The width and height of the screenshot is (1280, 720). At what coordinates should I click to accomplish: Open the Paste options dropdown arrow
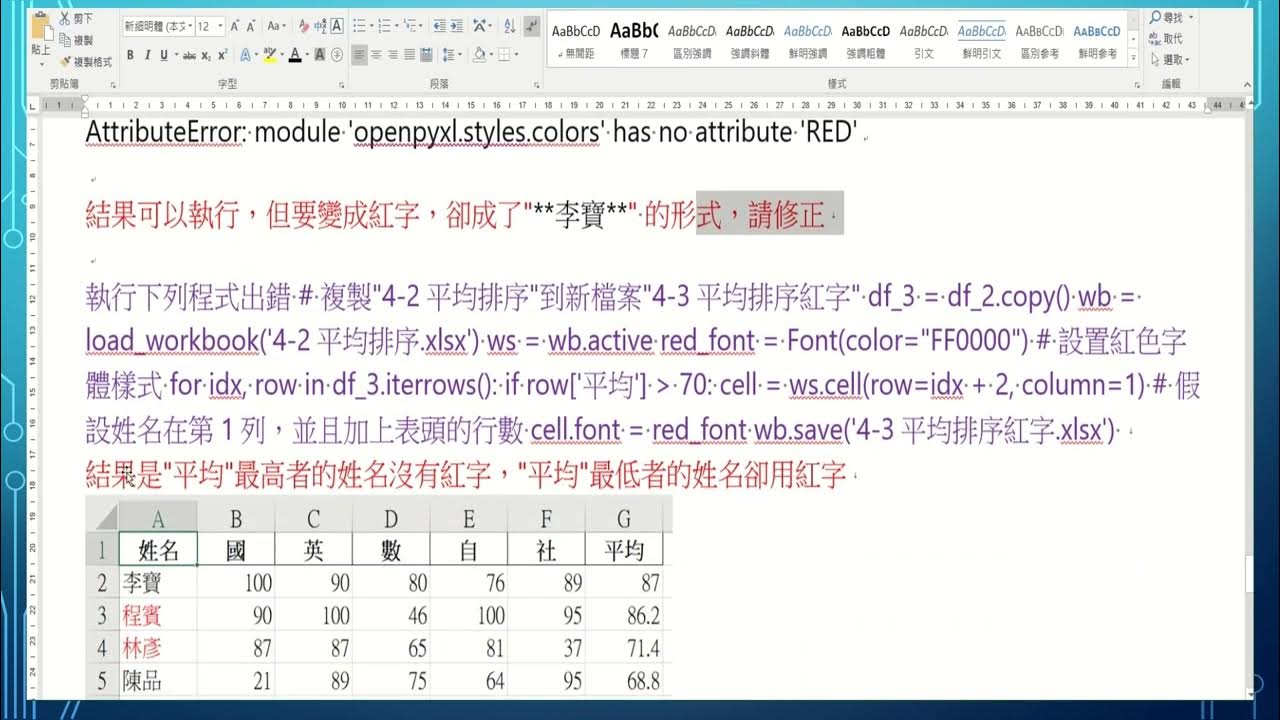[x=42, y=64]
